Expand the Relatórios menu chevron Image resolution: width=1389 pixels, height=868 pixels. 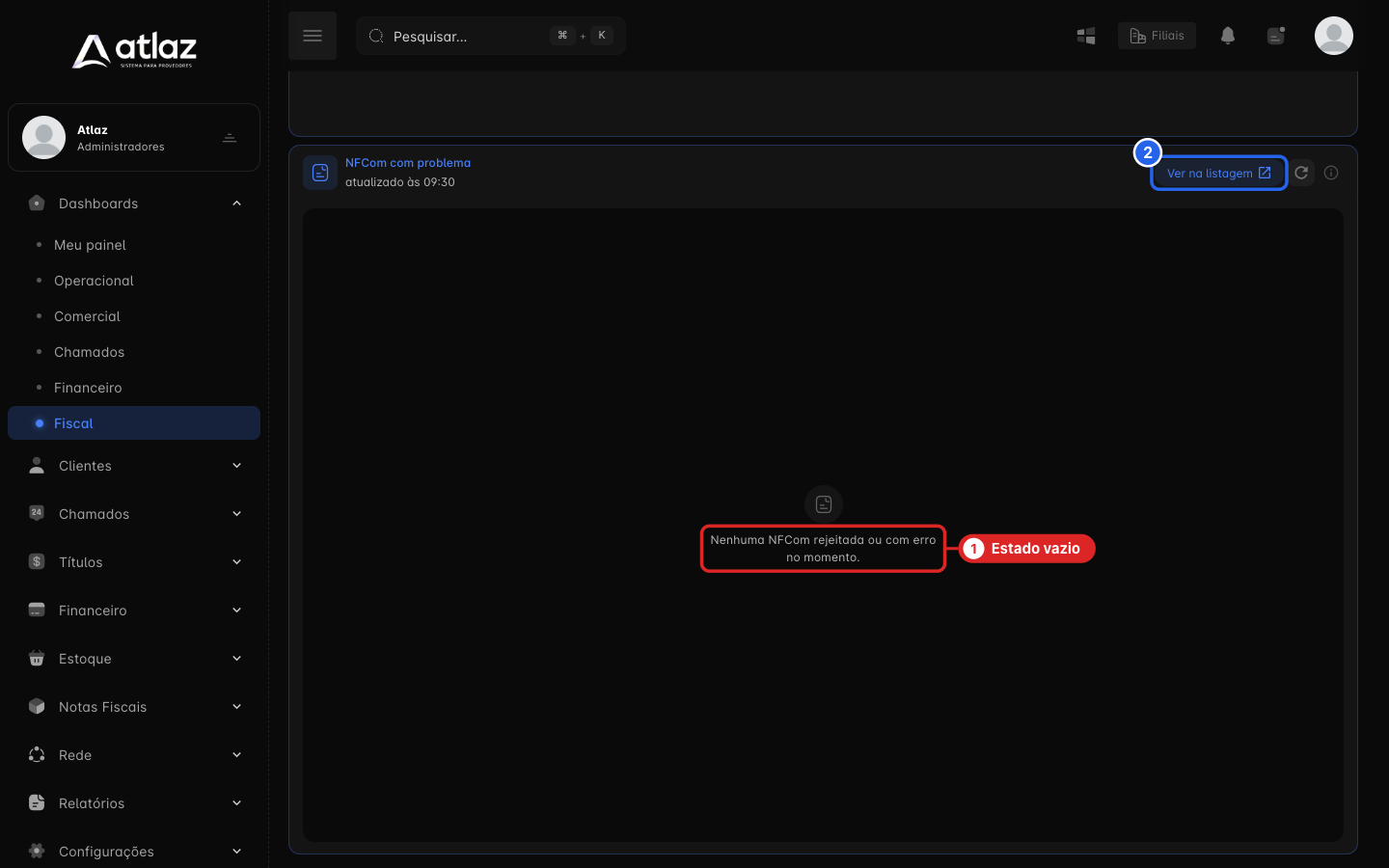click(x=236, y=803)
